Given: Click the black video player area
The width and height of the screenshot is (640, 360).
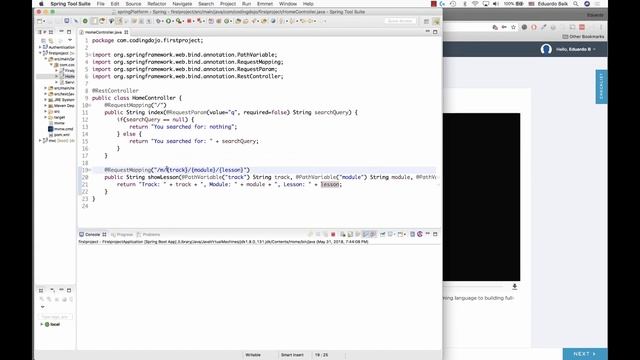Looking at the screenshot, I should 481,197.
